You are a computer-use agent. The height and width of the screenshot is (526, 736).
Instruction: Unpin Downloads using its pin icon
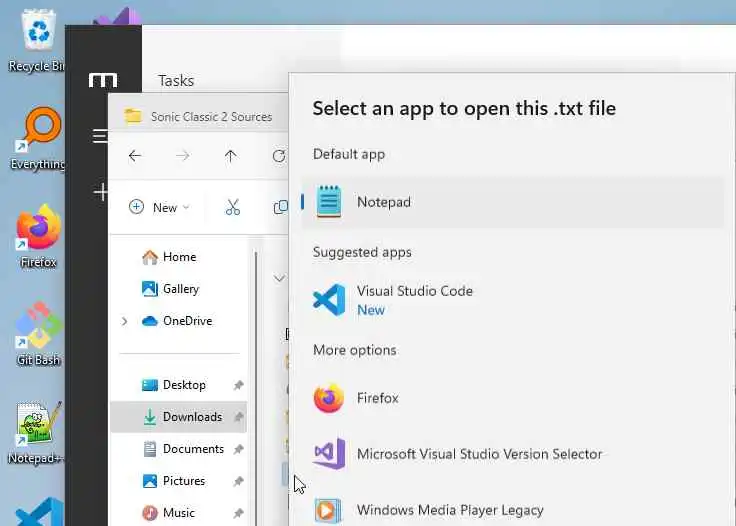tap(238, 417)
